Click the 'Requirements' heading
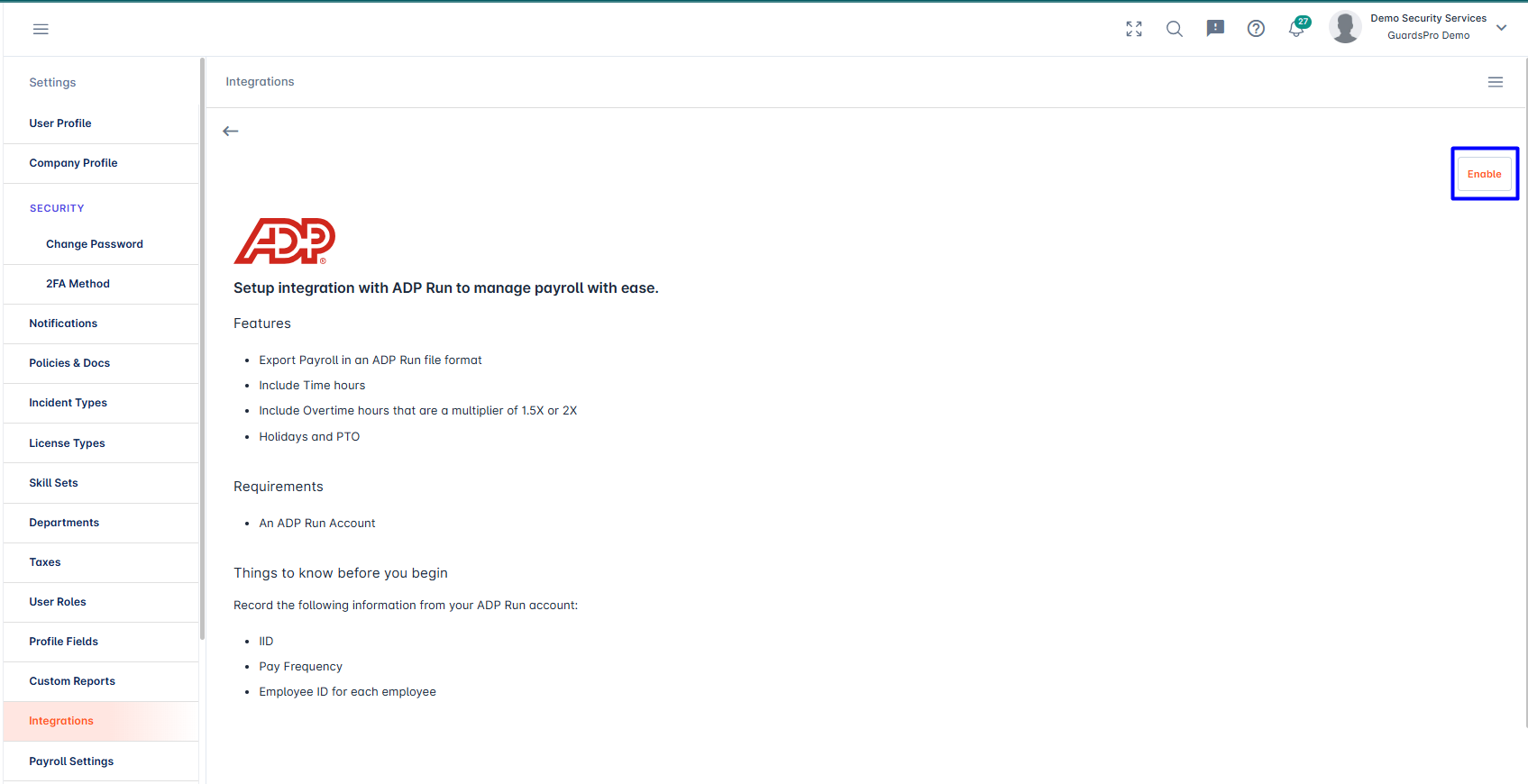 279,487
